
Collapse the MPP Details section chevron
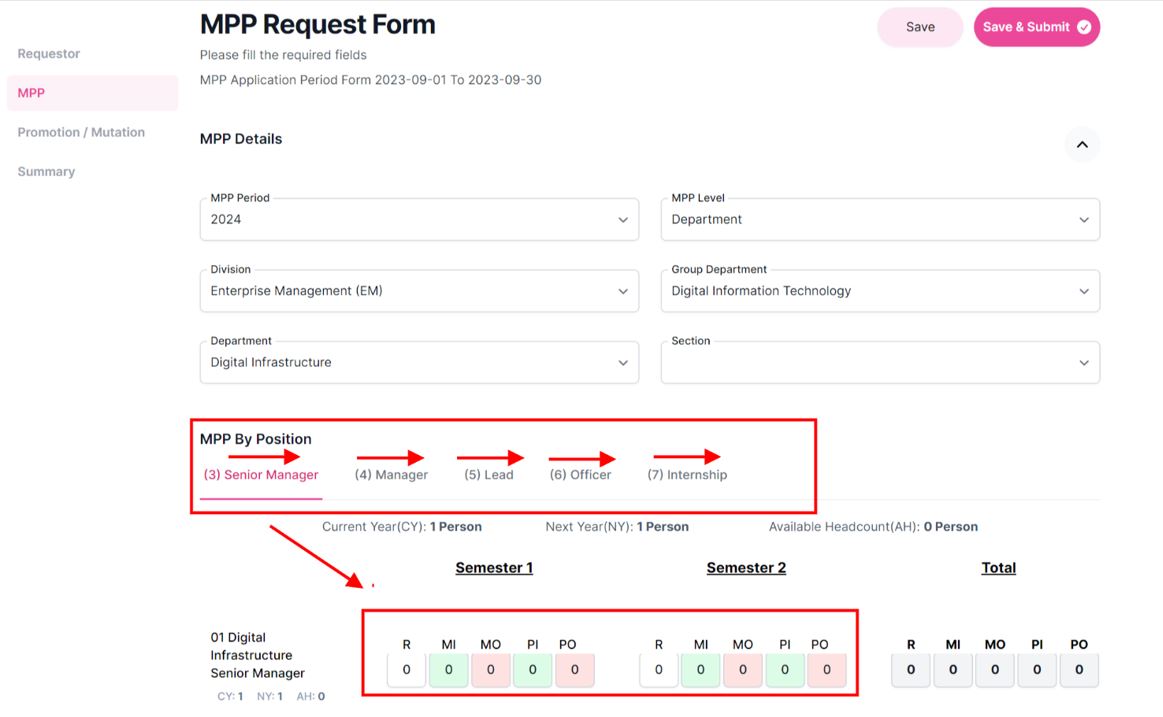coord(1081,145)
